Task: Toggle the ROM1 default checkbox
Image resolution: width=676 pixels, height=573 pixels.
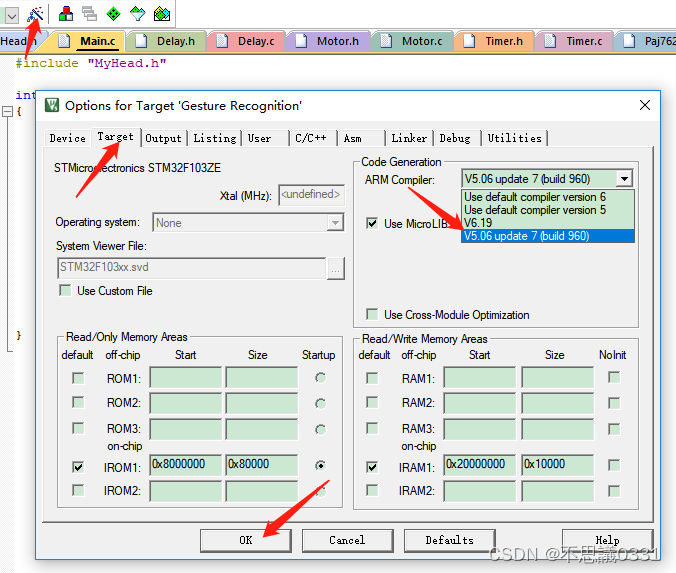Action: pyautogui.click(x=78, y=378)
